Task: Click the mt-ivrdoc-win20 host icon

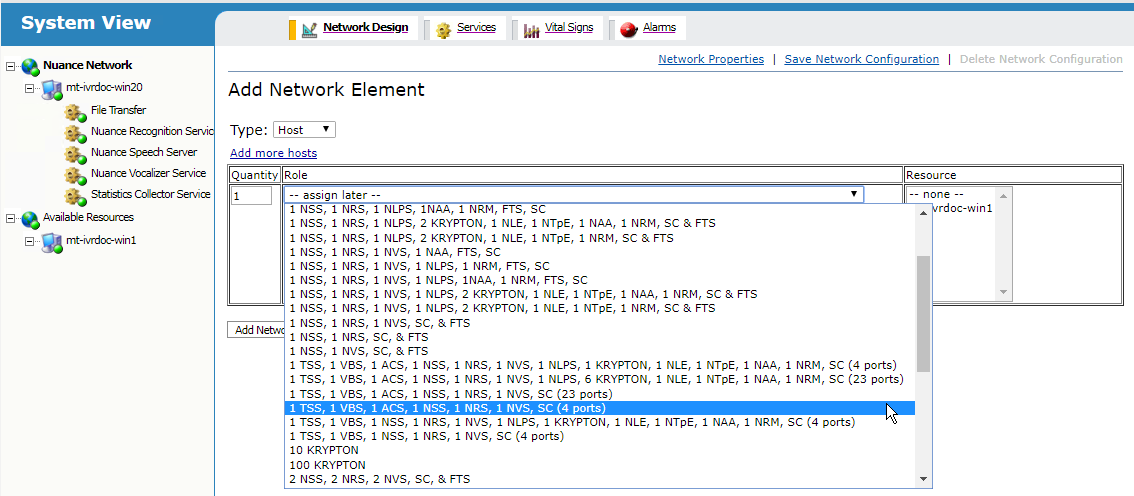Action: [52, 89]
